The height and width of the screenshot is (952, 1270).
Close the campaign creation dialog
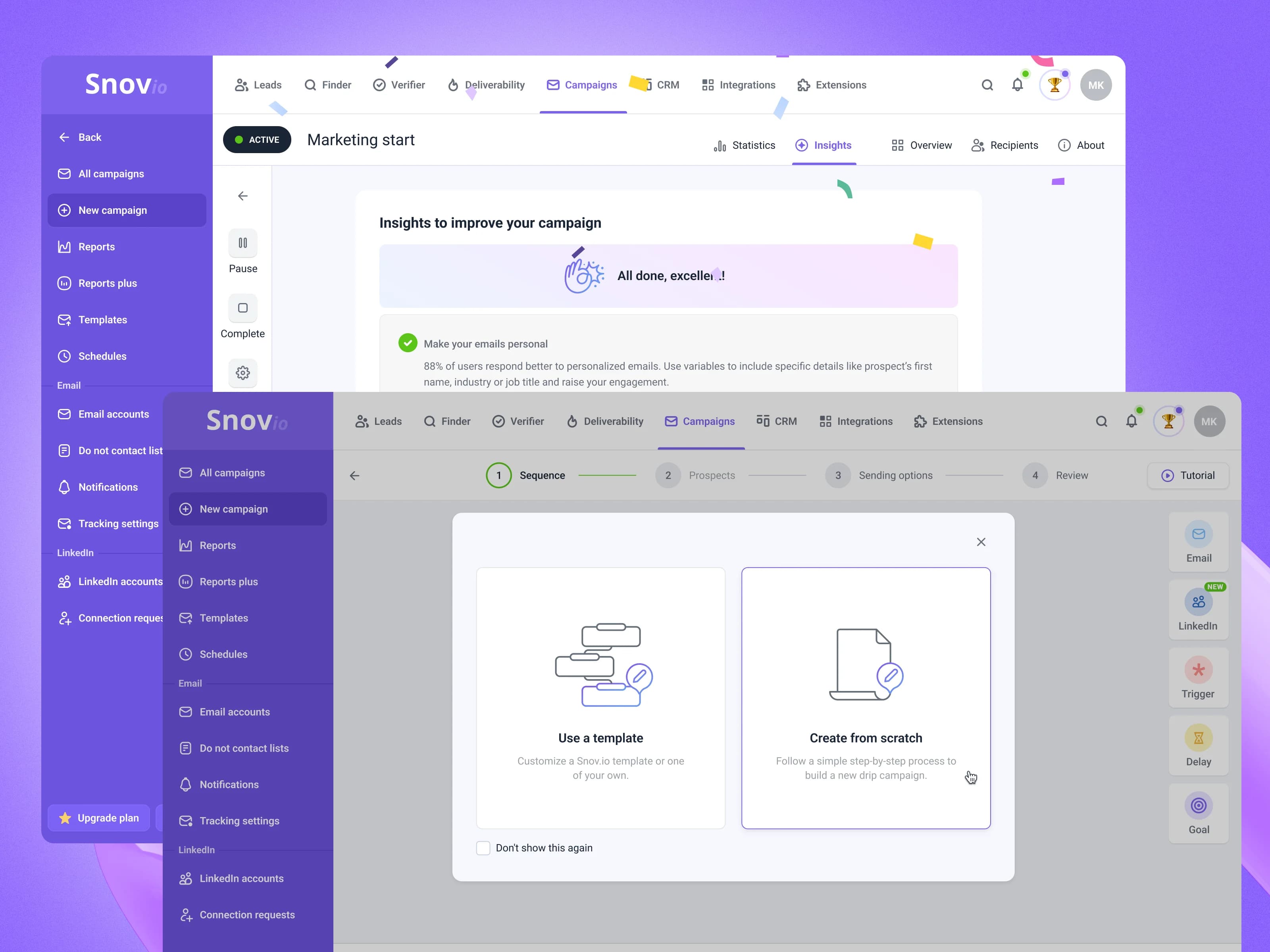[x=981, y=542]
